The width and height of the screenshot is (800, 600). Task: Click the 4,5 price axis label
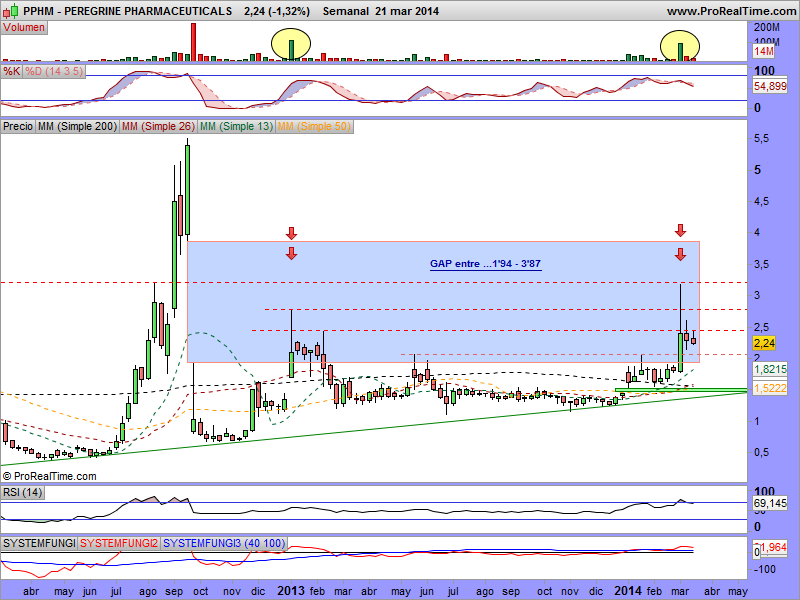(762, 202)
